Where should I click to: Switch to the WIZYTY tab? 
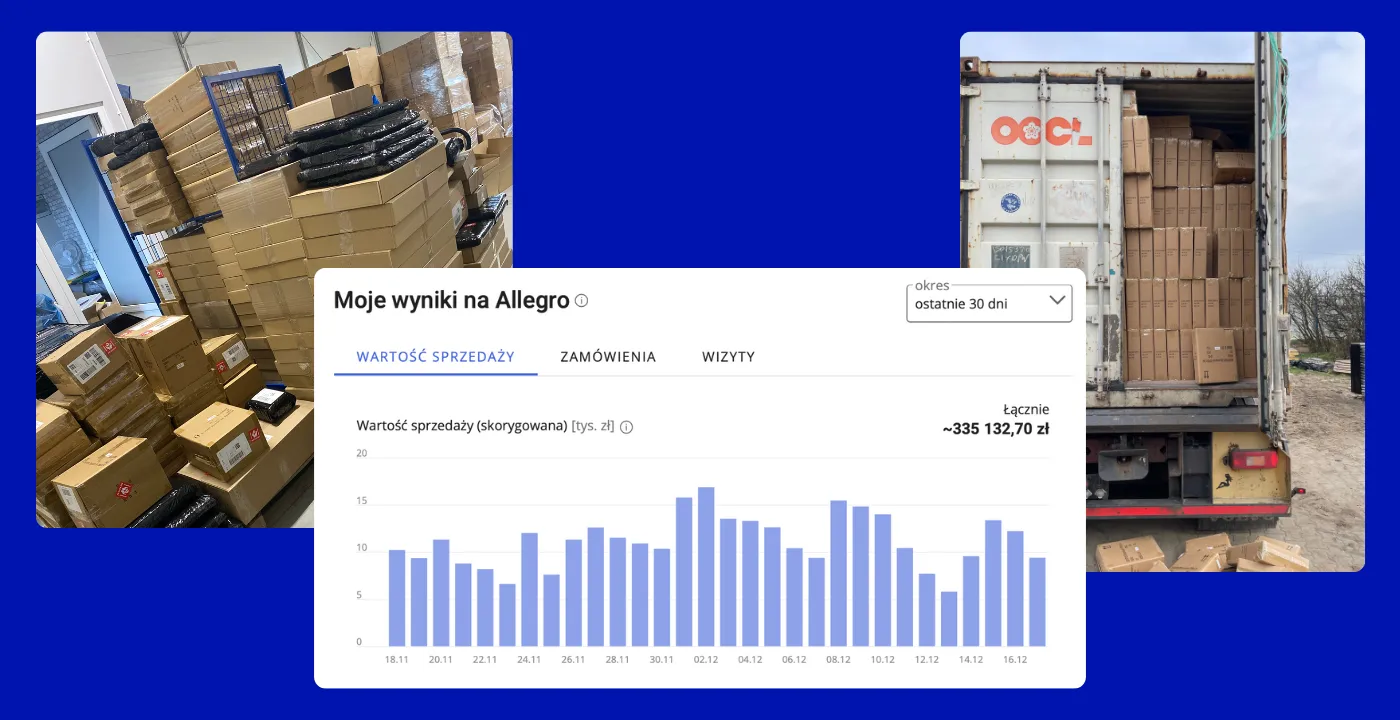[728, 357]
